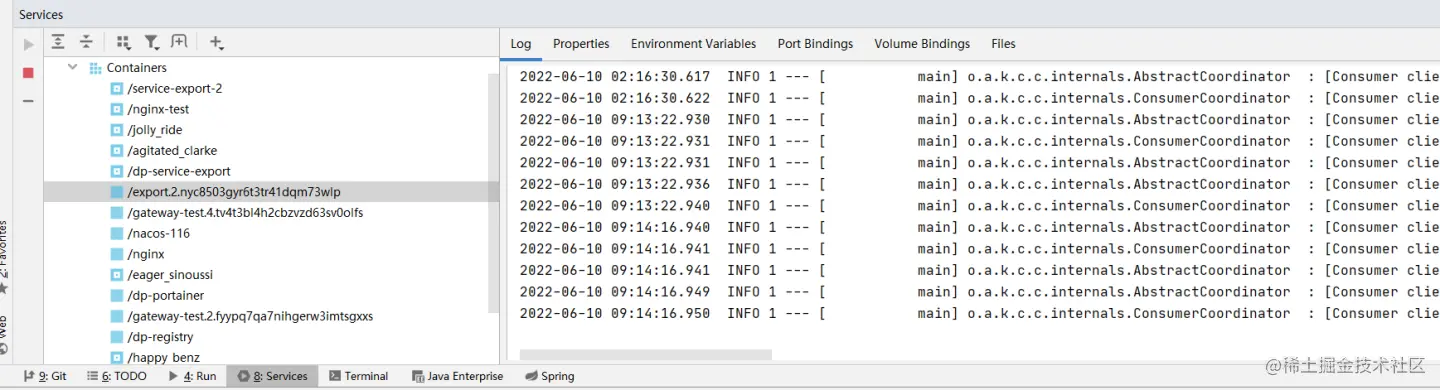Open the Group By options icon
This screenshot has height=390, width=1440.
(x=123, y=42)
